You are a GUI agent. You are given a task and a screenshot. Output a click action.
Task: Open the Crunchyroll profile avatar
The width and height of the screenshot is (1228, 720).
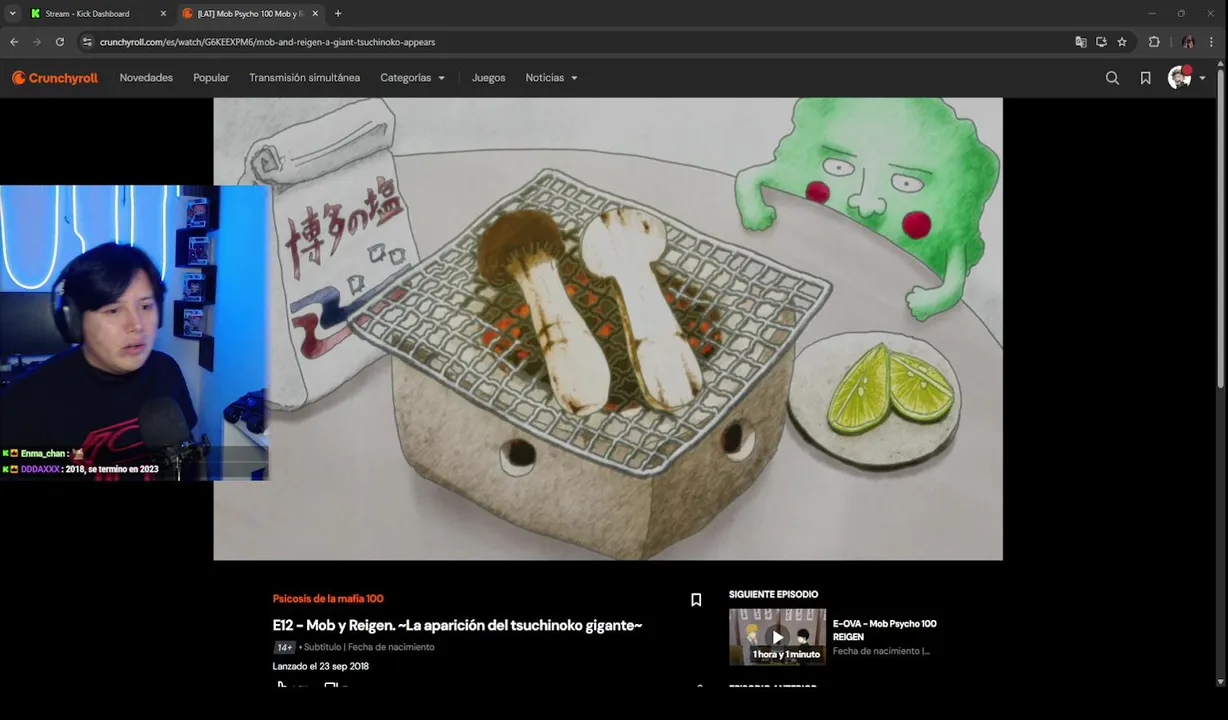pos(1180,78)
